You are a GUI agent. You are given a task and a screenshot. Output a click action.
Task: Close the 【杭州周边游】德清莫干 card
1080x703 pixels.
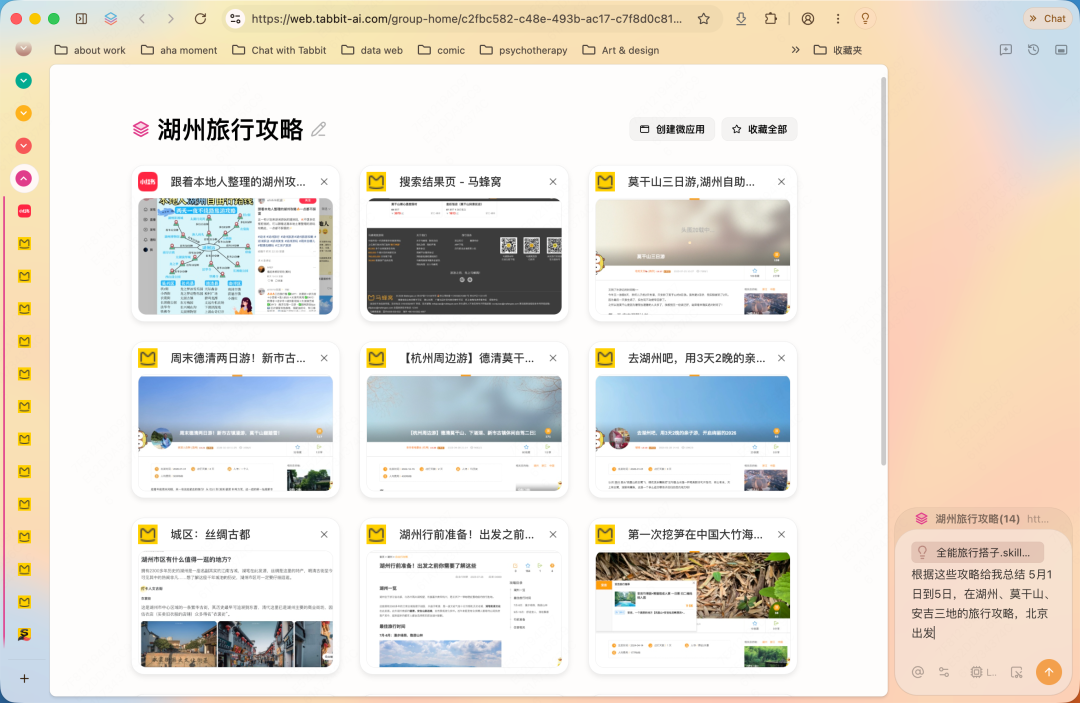(553, 358)
